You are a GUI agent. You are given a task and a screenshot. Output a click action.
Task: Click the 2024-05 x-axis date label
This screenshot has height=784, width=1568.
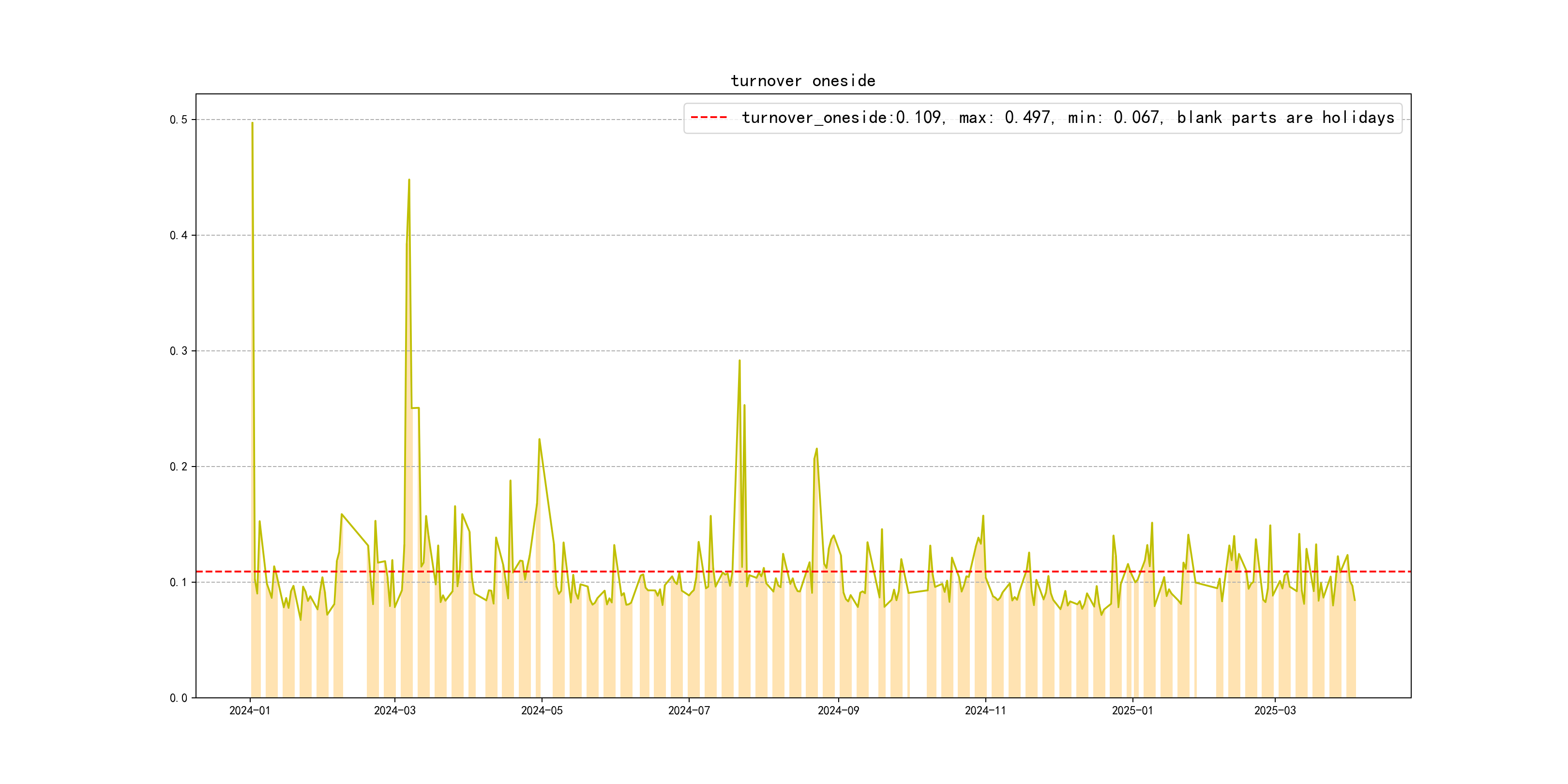point(542,711)
